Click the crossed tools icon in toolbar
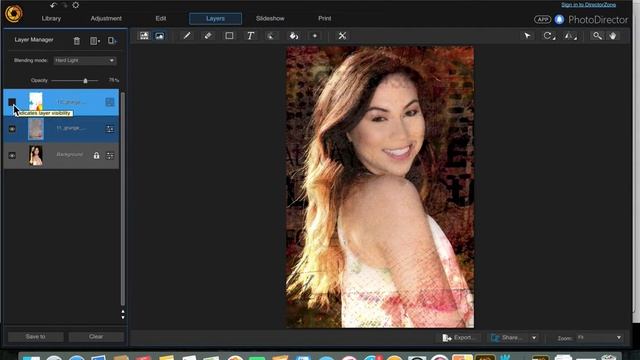The width and height of the screenshot is (640, 360). click(342, 36)
